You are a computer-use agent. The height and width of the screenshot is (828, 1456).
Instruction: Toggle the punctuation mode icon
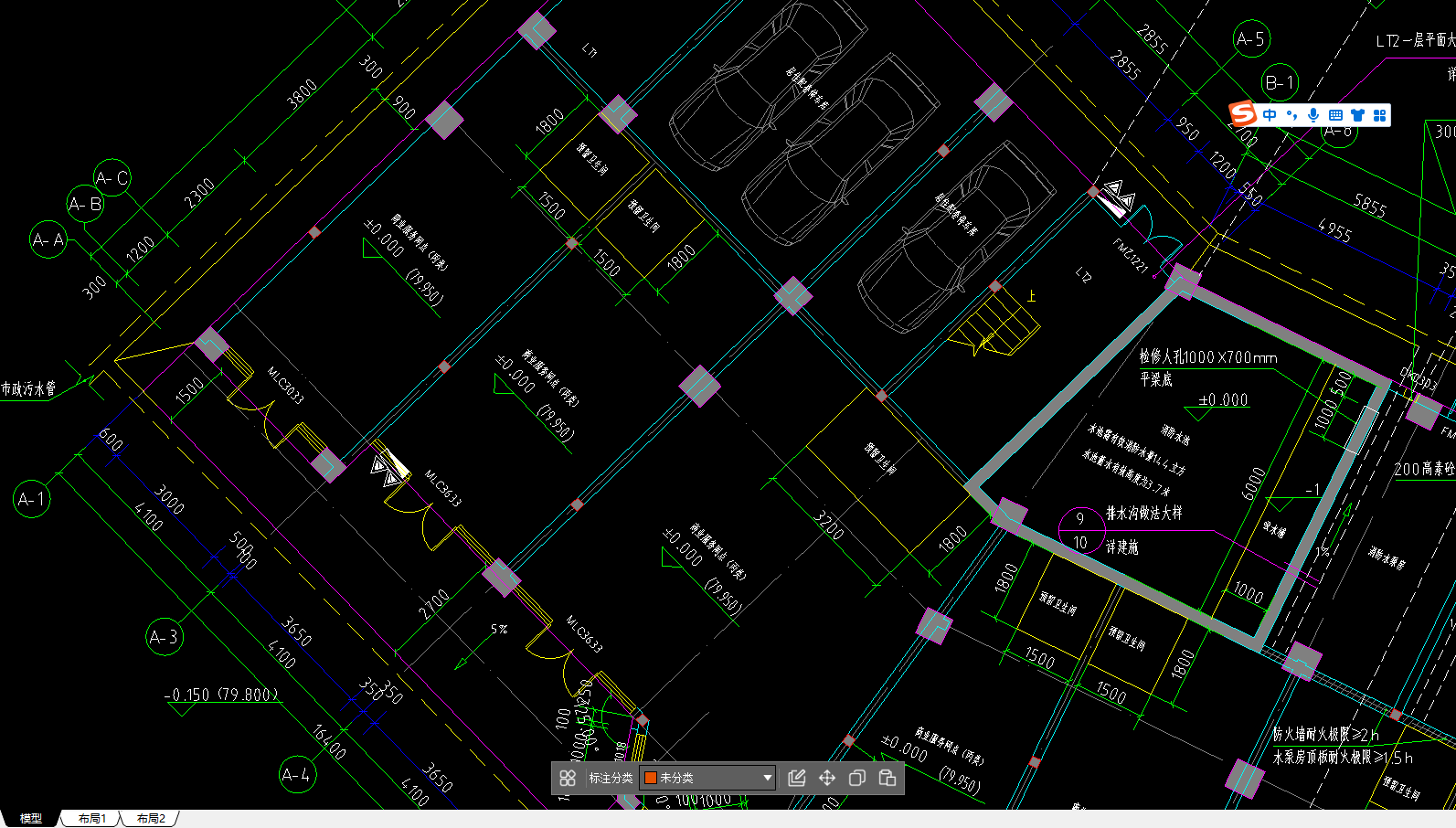pos(1291,115)
